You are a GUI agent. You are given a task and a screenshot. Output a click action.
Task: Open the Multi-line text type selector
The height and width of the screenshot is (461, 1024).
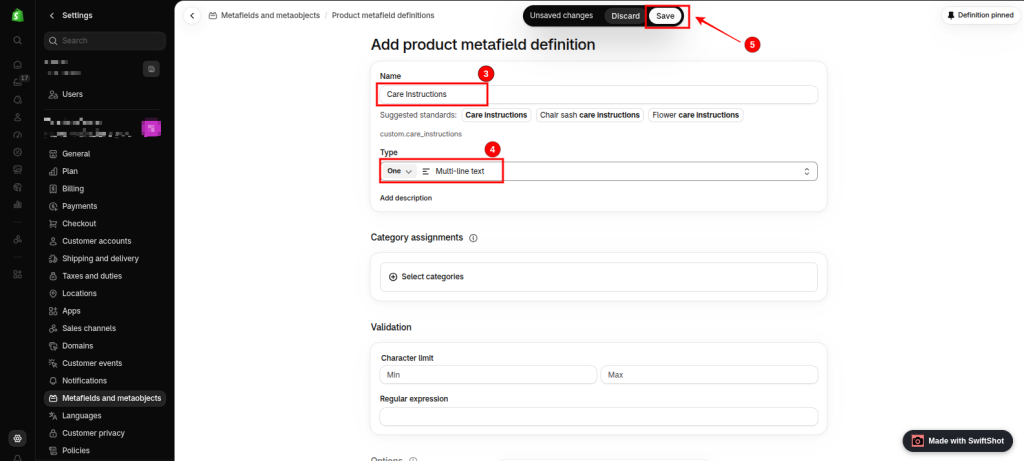pos(598,171)
